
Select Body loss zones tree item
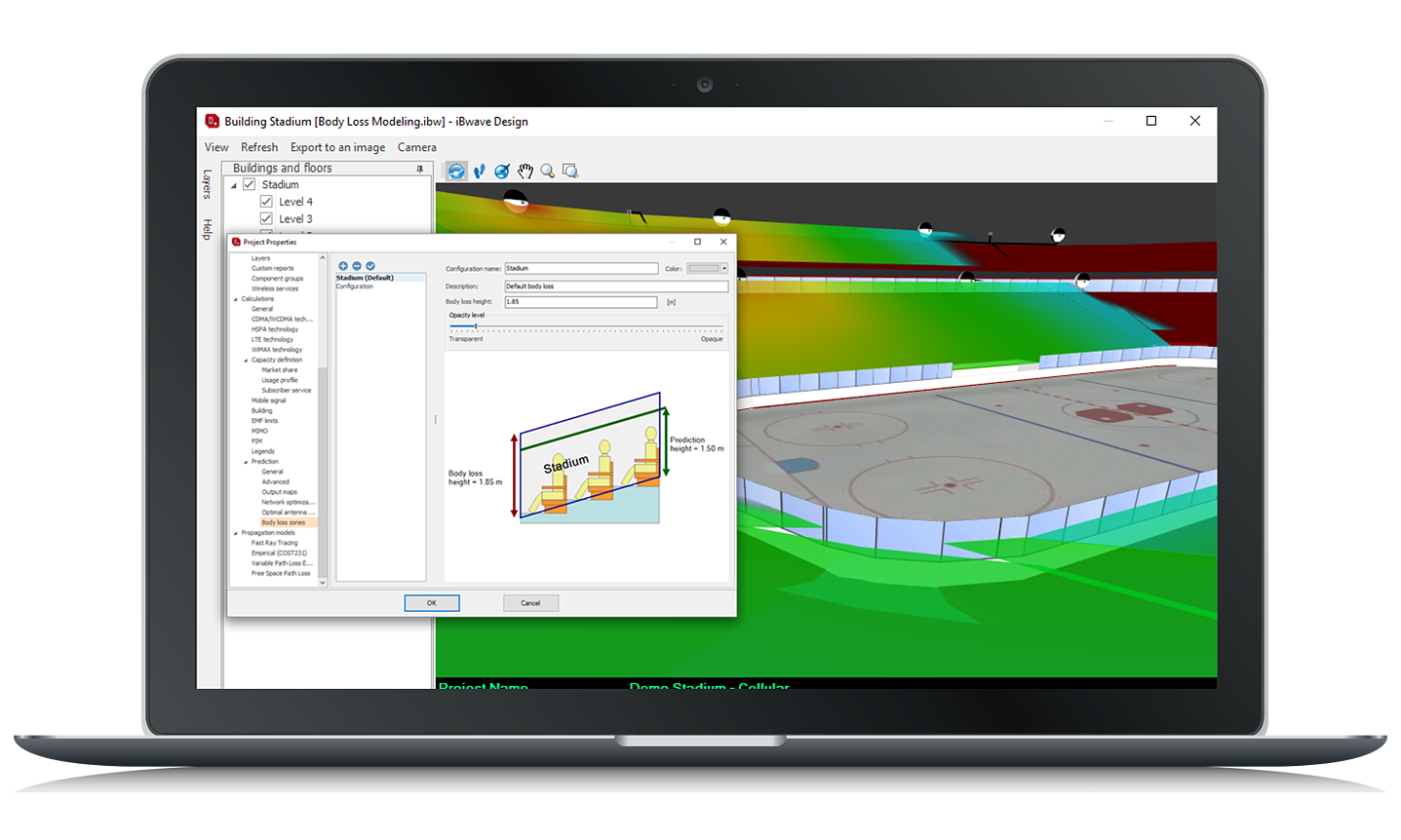click(284, 522)
